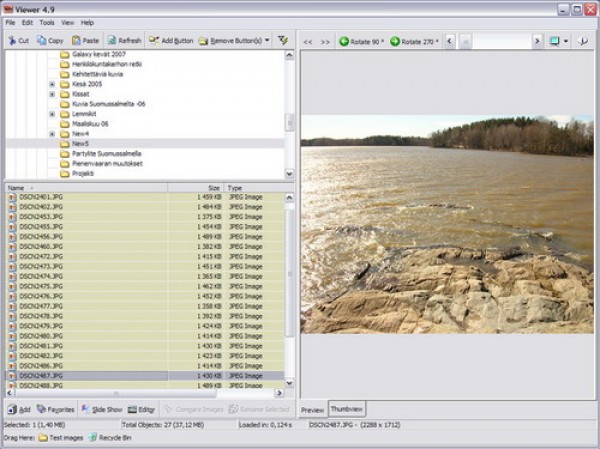
Task: Click the Cut toolbar icon
Action: click(x=19, y=41)
